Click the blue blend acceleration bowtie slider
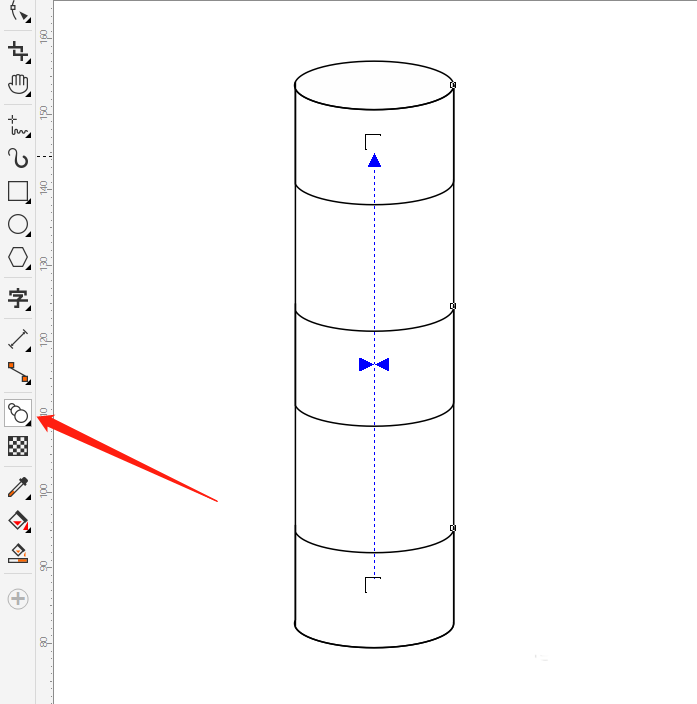The image size is (697, 704). pyautogui.click(x=374, y=365)
